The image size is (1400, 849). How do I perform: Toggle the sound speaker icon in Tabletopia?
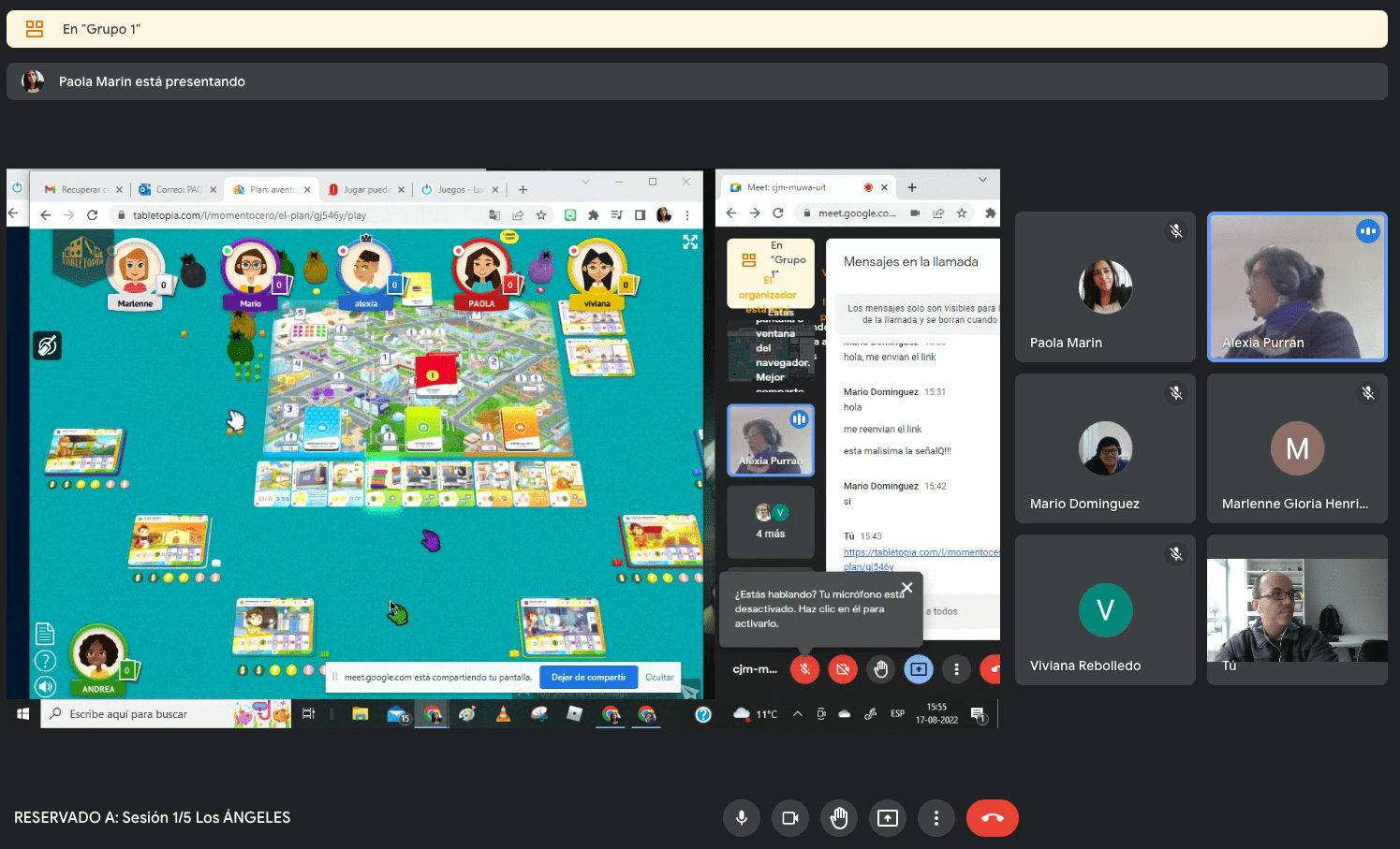(x=45, y=686)
